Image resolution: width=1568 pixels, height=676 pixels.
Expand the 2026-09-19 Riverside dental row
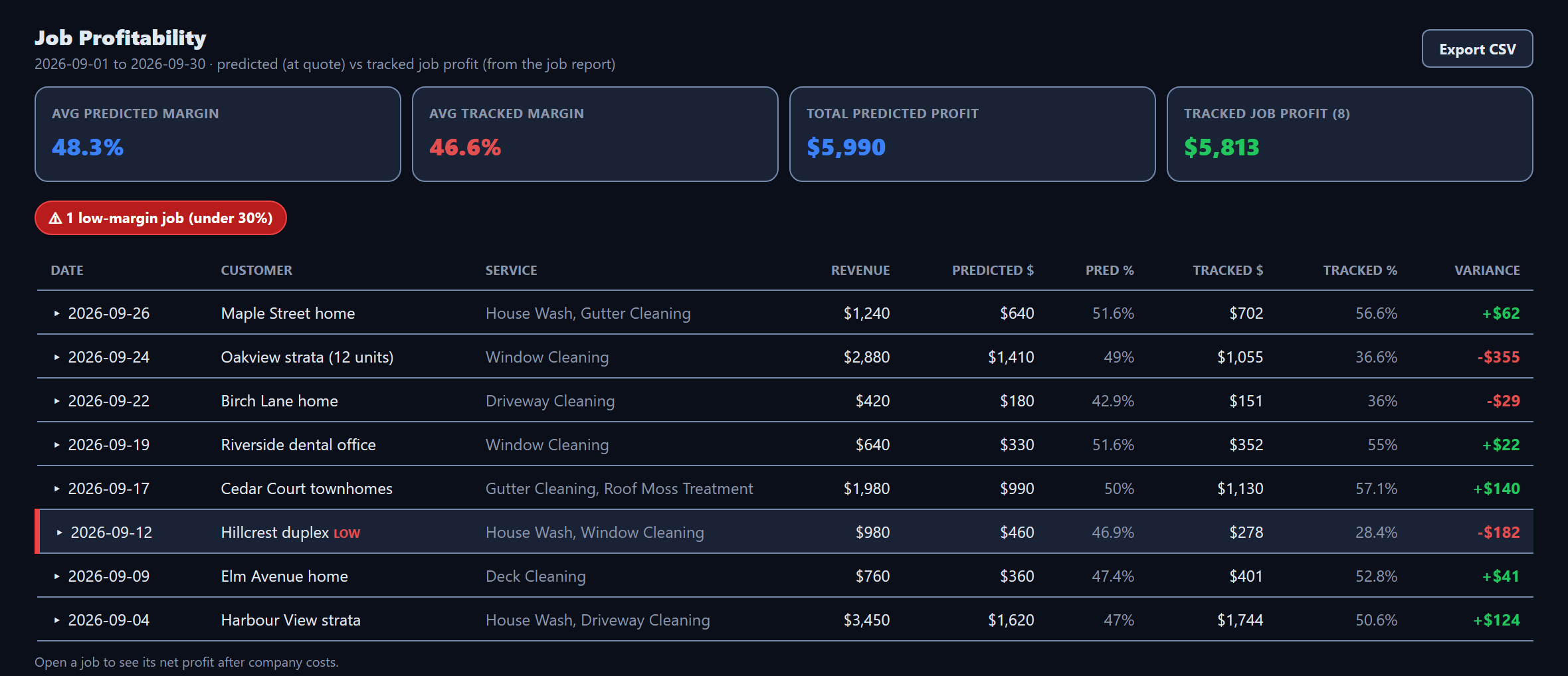pyautogui.click(x=57, y=444)
